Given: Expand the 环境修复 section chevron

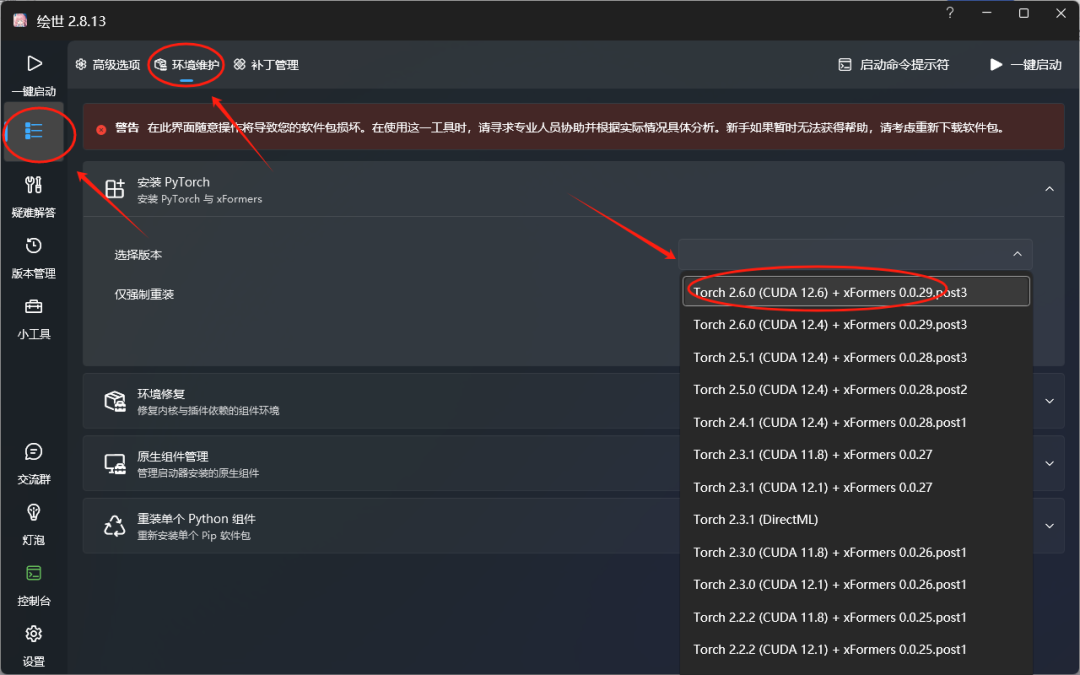Looking at the screenshot, I should tap(1049, 401).
